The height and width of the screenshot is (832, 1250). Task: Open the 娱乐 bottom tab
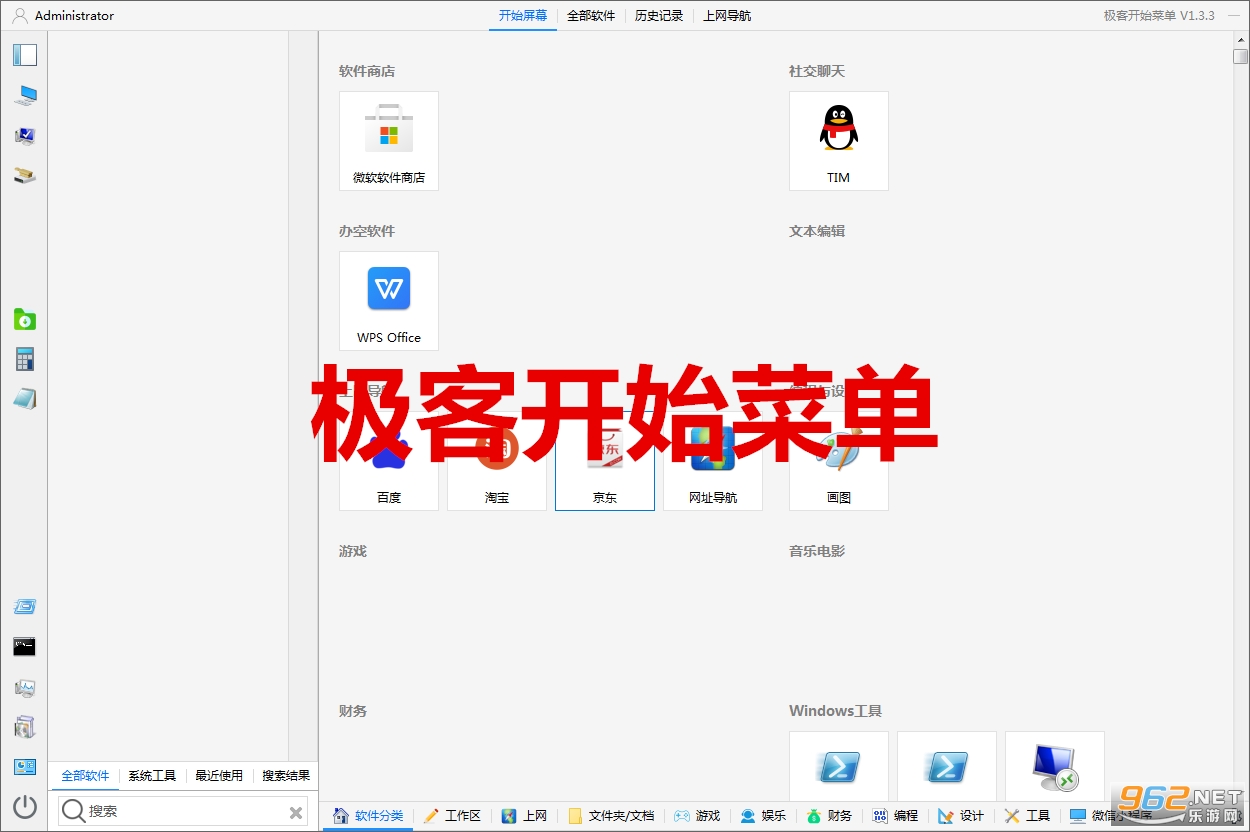[763, 816]
